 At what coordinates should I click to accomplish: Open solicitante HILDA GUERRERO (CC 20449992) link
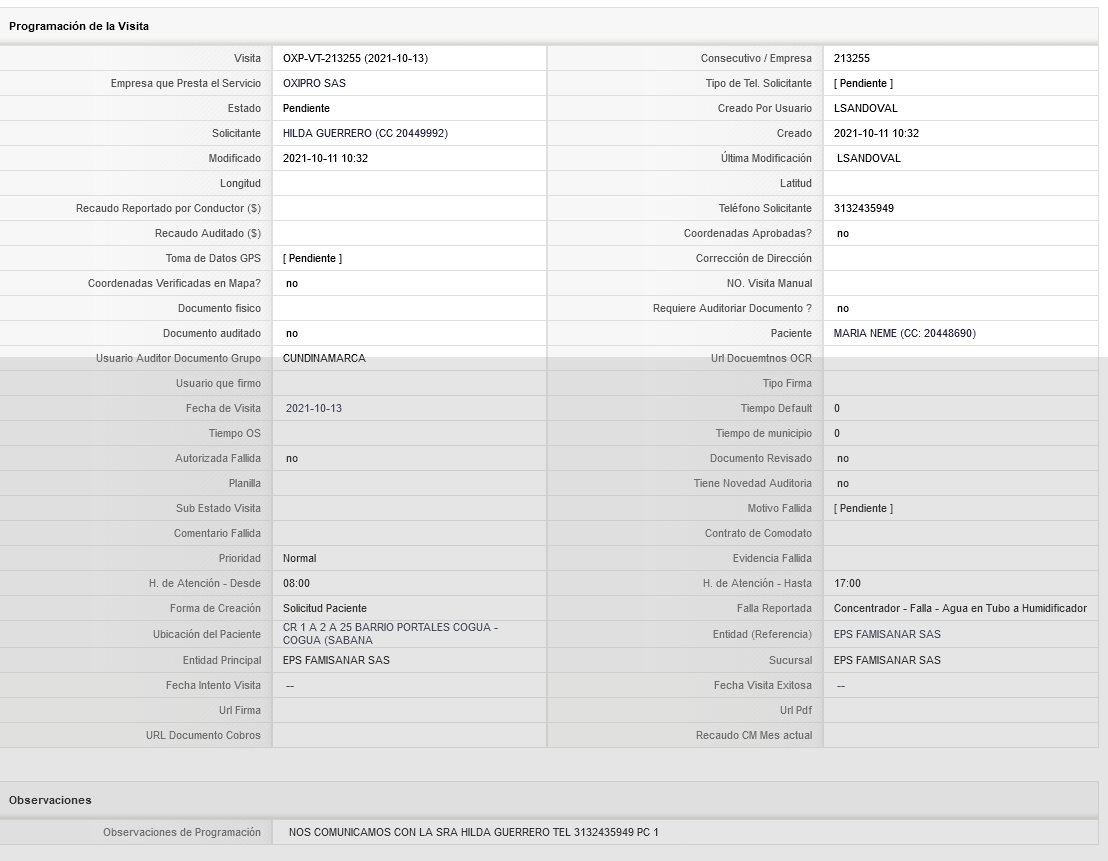pyautogui.click(x=365, y=134)
